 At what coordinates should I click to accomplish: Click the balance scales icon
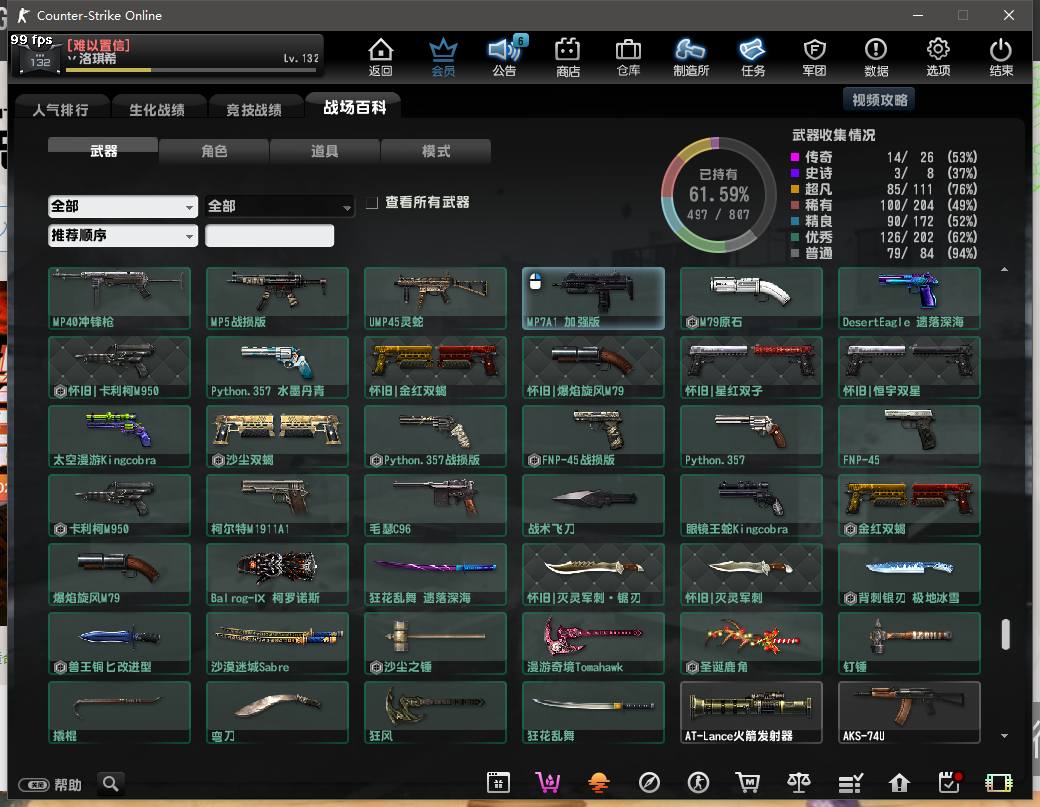tap(799, 782)
